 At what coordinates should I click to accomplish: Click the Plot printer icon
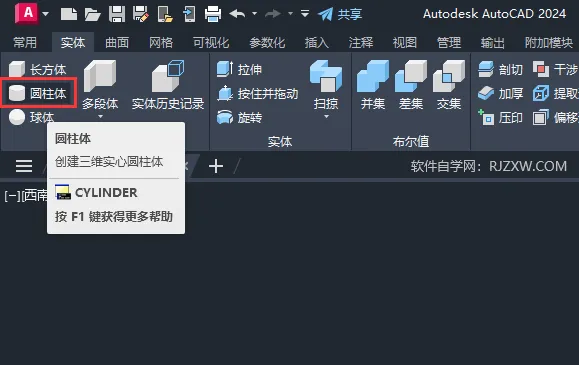[x=213, y=14]
